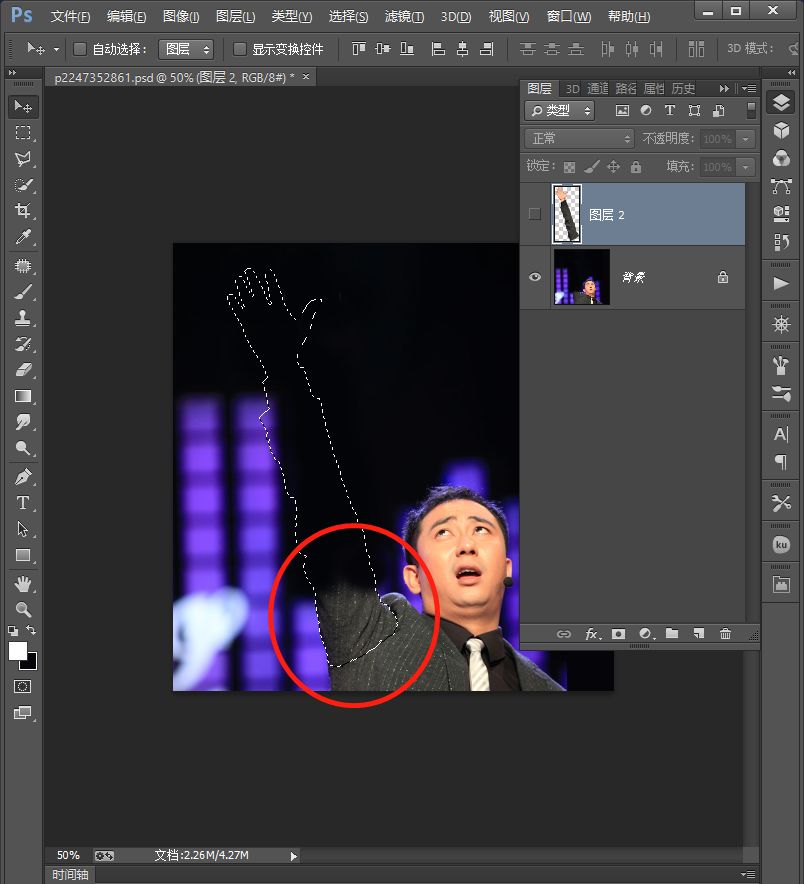The height and width of the screenshot is (884, 804).
Task: Select the Rectangle shape tool
Action: coord(23,555)
